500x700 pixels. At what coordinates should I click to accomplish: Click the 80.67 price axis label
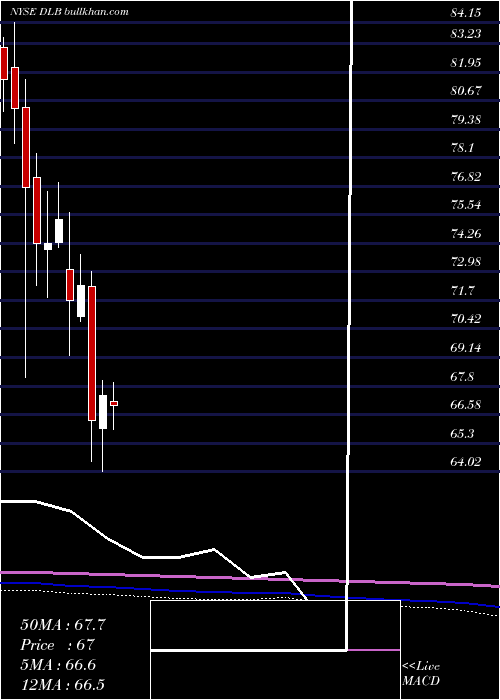pos(466,91)
